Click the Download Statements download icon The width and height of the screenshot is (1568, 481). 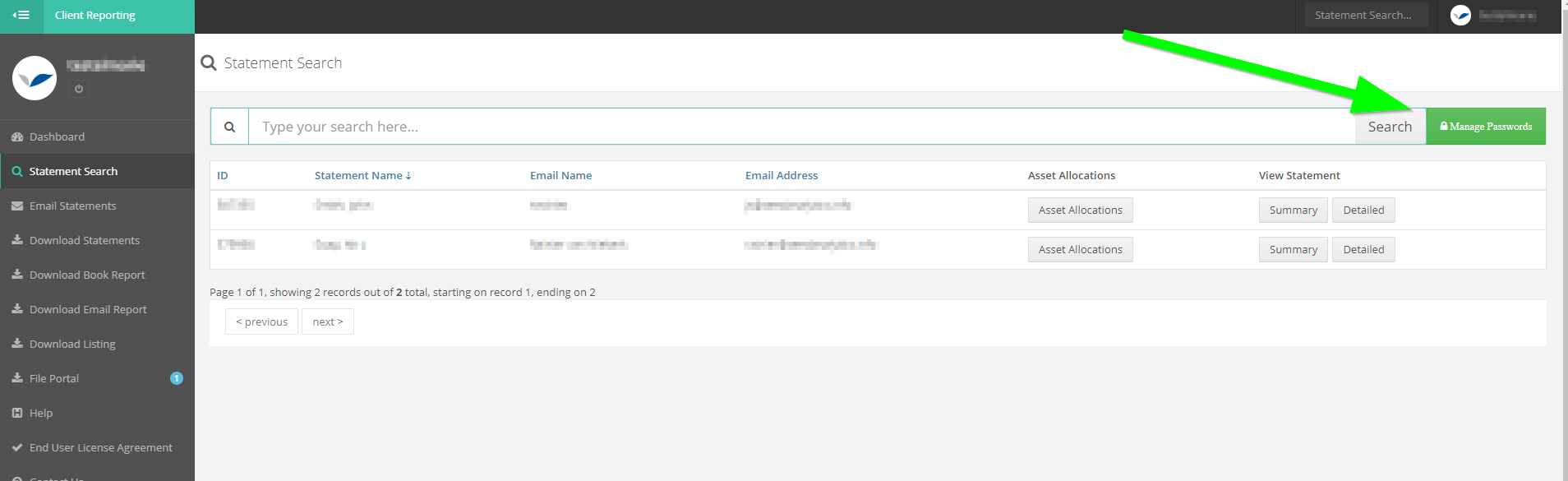pyautogui.click(x=17, y=240)
